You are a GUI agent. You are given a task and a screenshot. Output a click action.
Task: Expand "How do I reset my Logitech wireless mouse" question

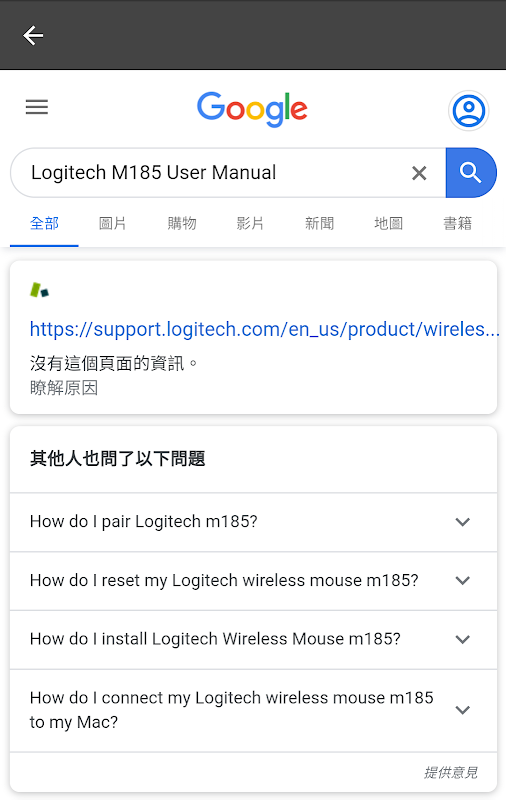pos(254,581)
